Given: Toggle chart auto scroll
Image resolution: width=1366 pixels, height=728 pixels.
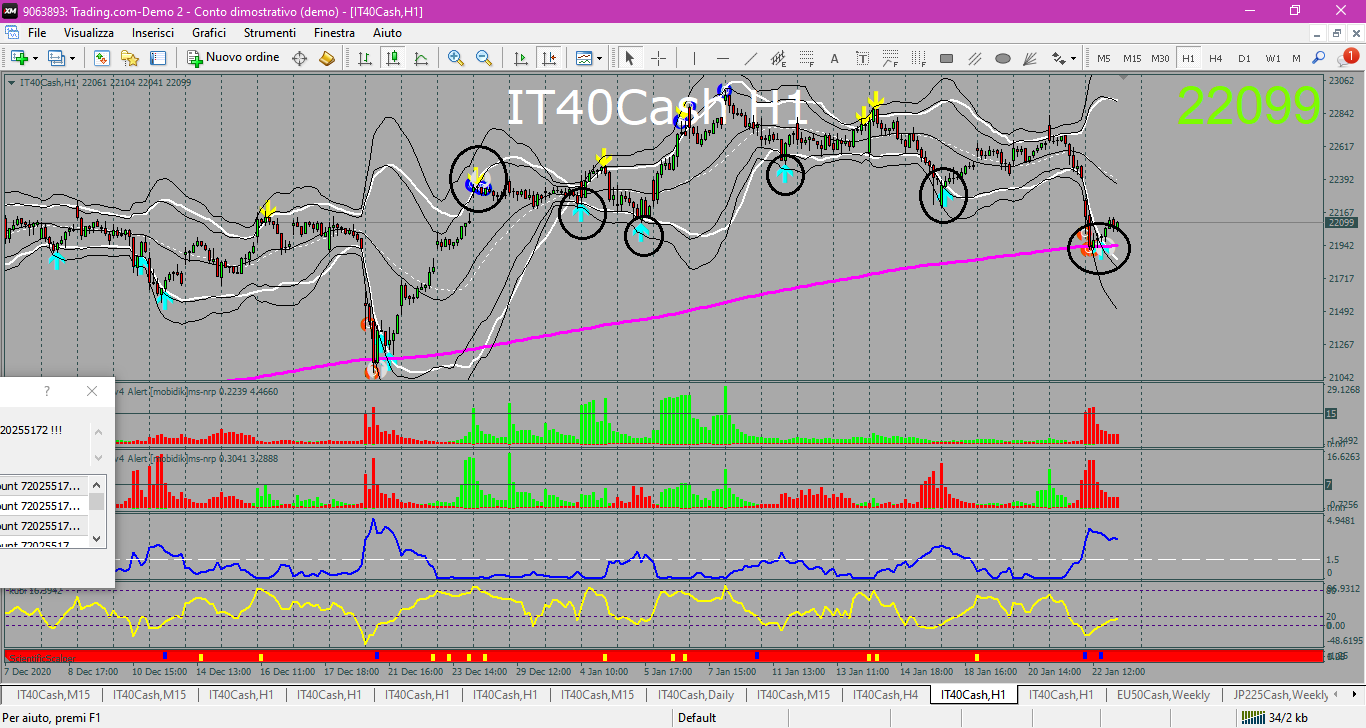Looking at the screenshot, I should click(520, 58).
